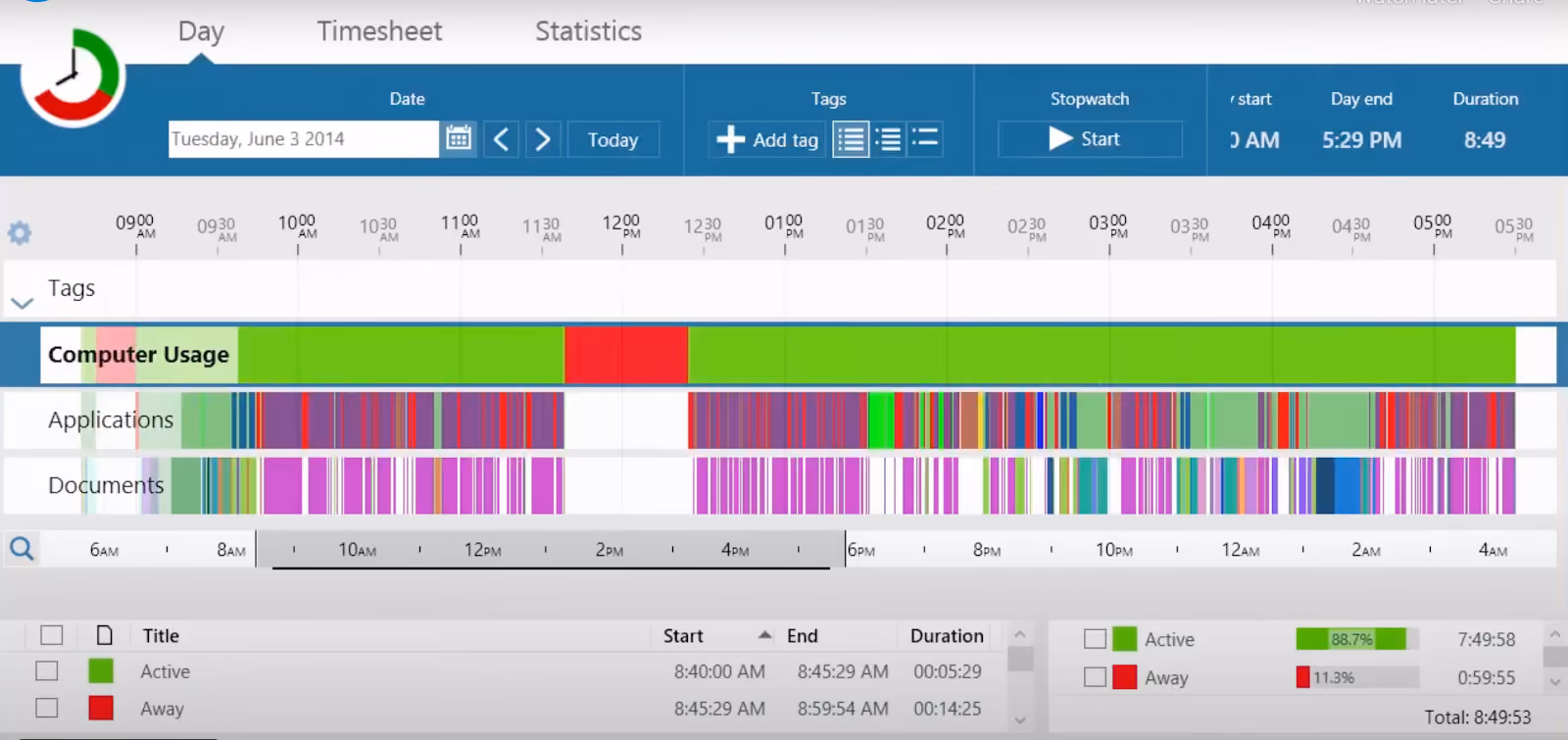The image size is (1568, 740).
Task: Click the Active 88.7% progress bar
Action: [x=1357, y=639]
